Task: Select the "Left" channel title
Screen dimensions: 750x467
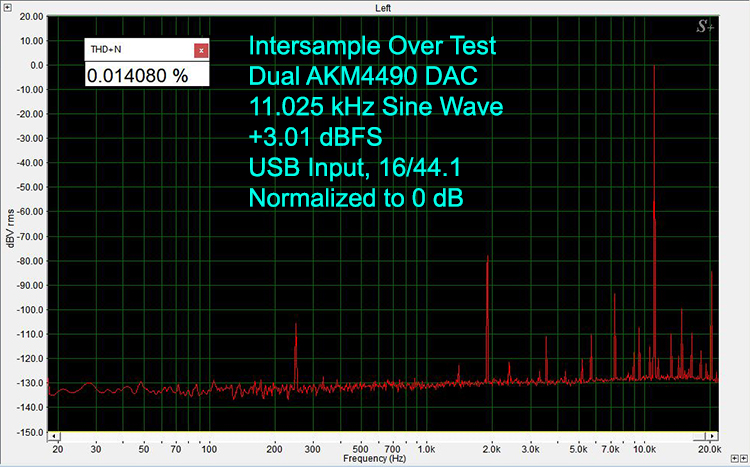Action: pyautogui.click(x=383, y=7)
